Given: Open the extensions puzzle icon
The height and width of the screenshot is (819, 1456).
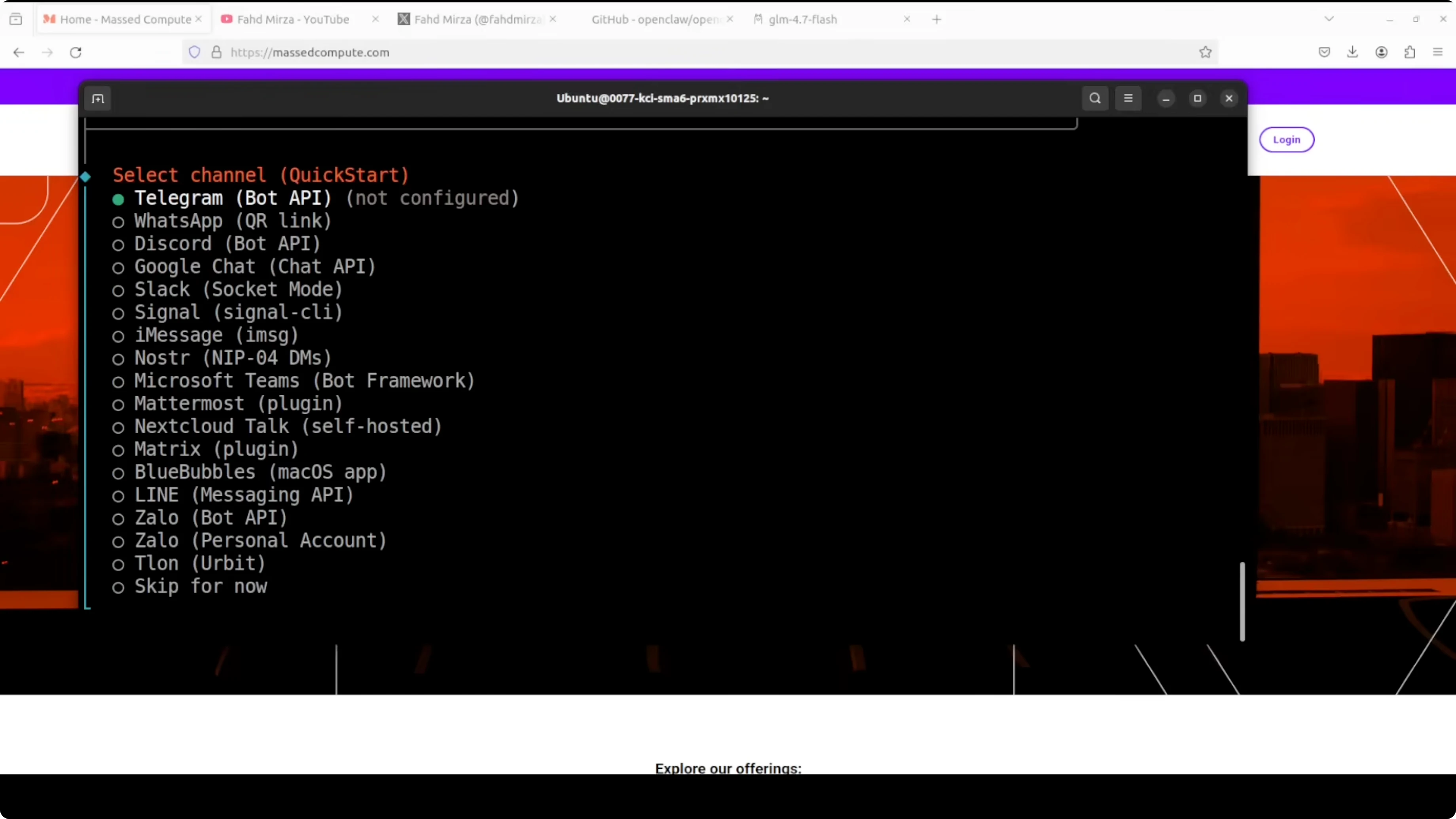Looking at the screenshot, I should (1410, 52).
